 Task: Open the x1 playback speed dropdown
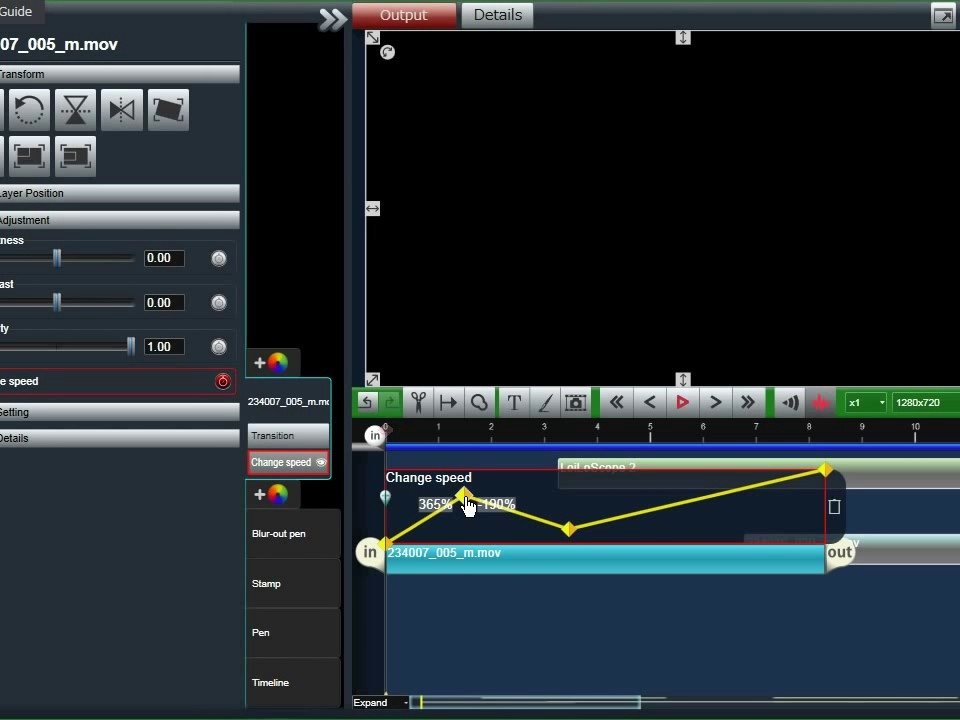866,402
